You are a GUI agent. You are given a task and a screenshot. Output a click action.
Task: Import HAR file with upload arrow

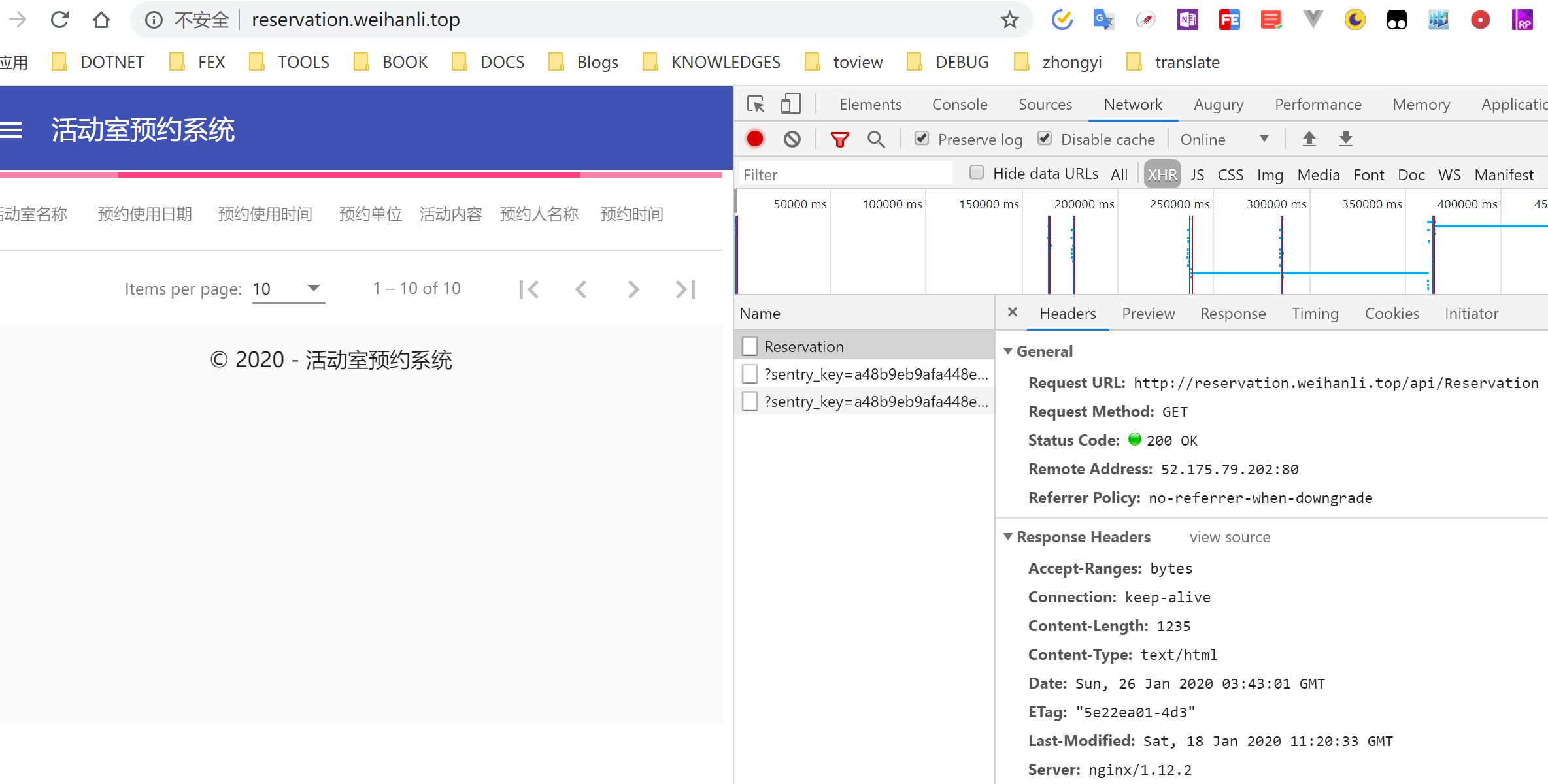(x=1309, y=139)
